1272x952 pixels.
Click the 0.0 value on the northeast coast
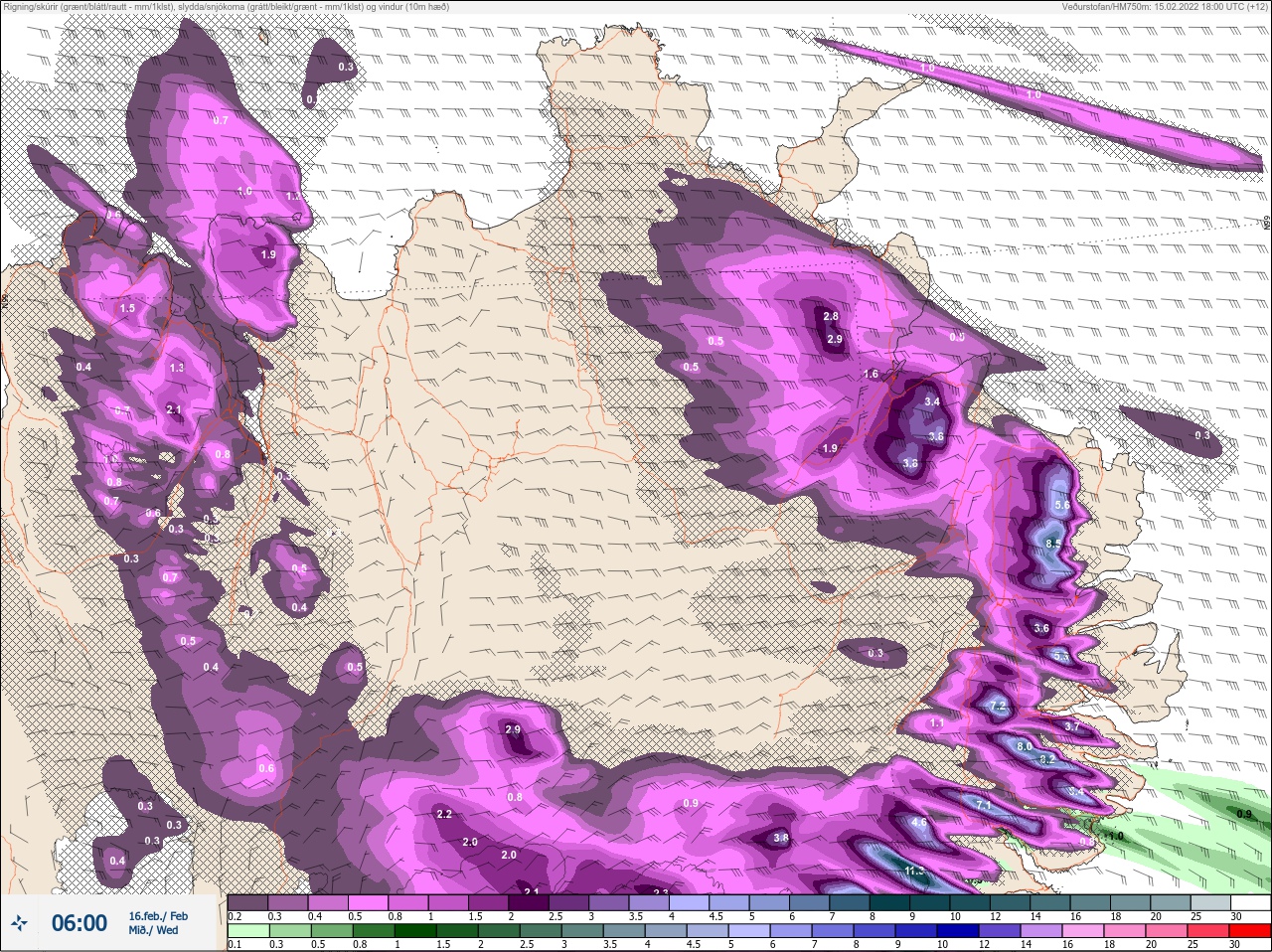click(x=957, y=338)
